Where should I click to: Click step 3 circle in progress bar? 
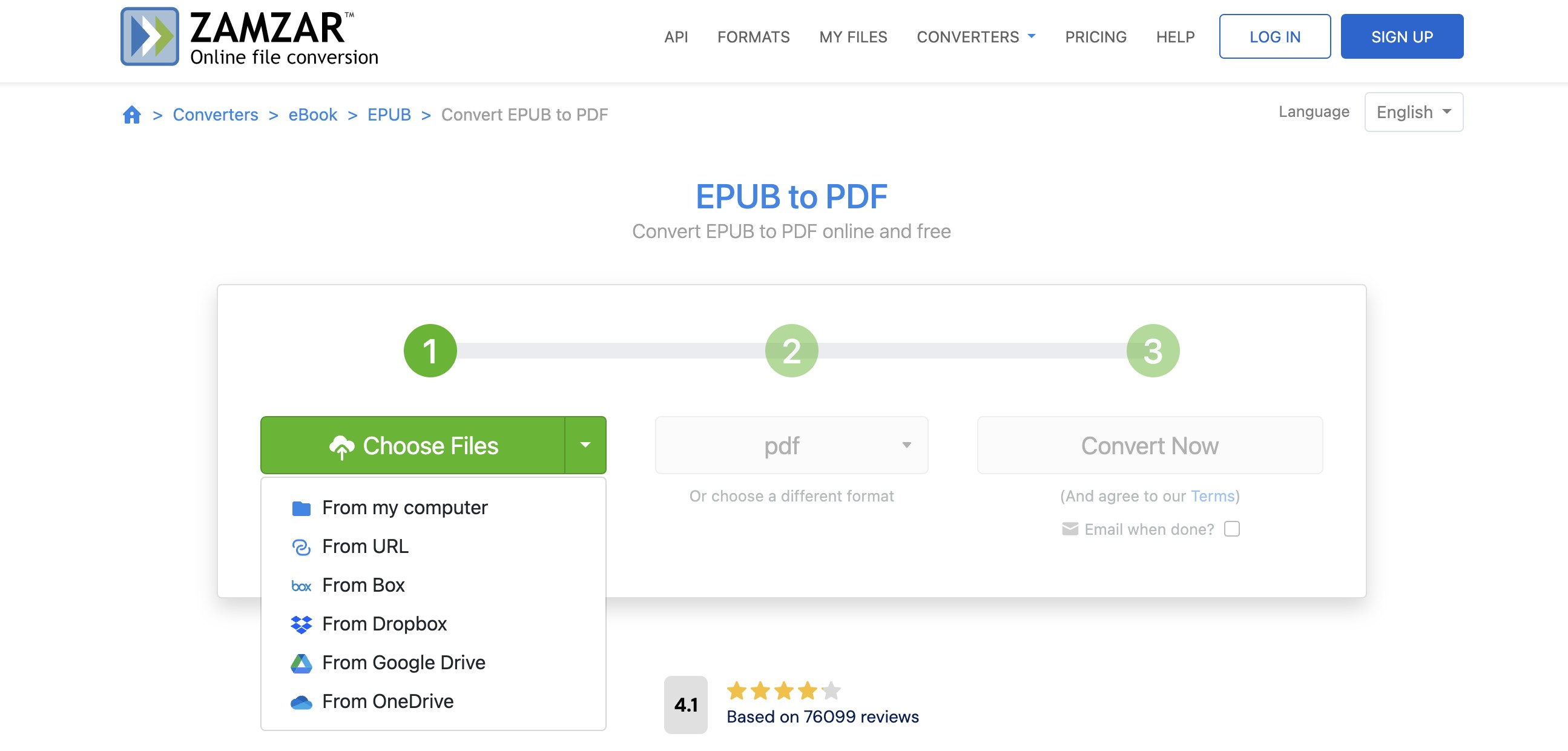point(1153,351)
